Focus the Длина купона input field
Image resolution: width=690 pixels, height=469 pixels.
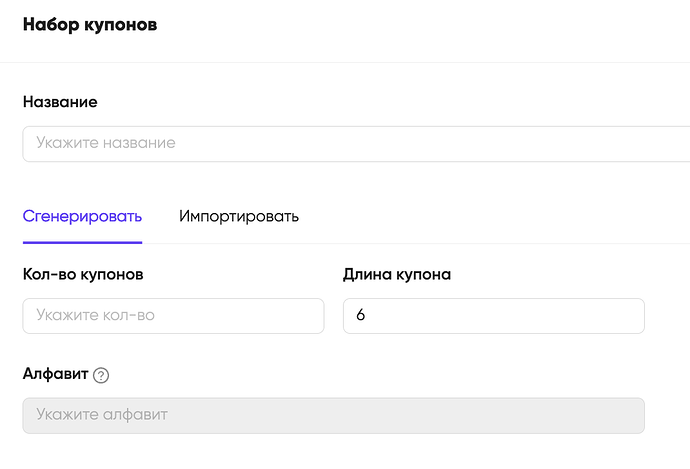point(494,316)
